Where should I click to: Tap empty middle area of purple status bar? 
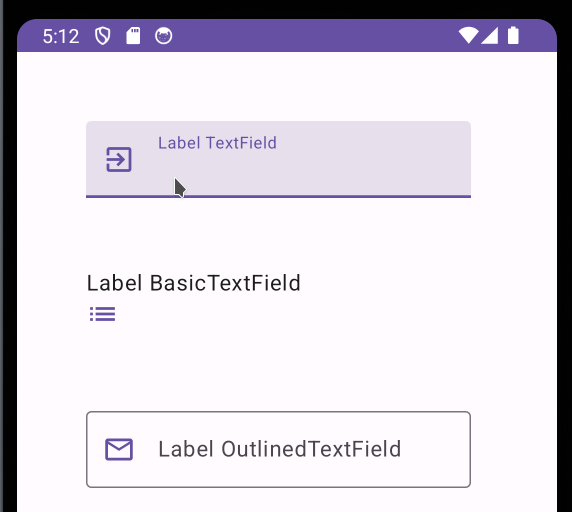(x=314, y=36)
